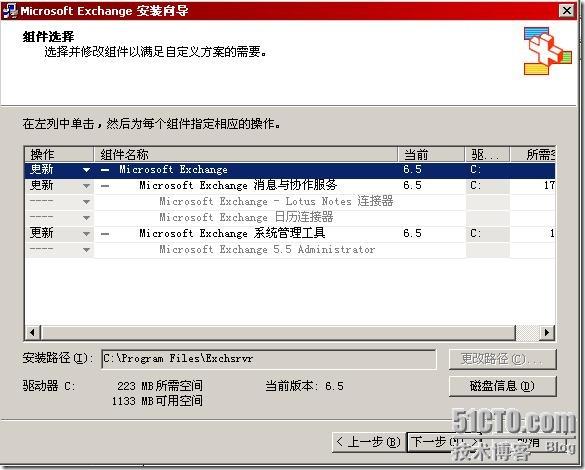Click the 当前 column header
Image resolution: width=585 pixels, height=470 pixels.
431,154
